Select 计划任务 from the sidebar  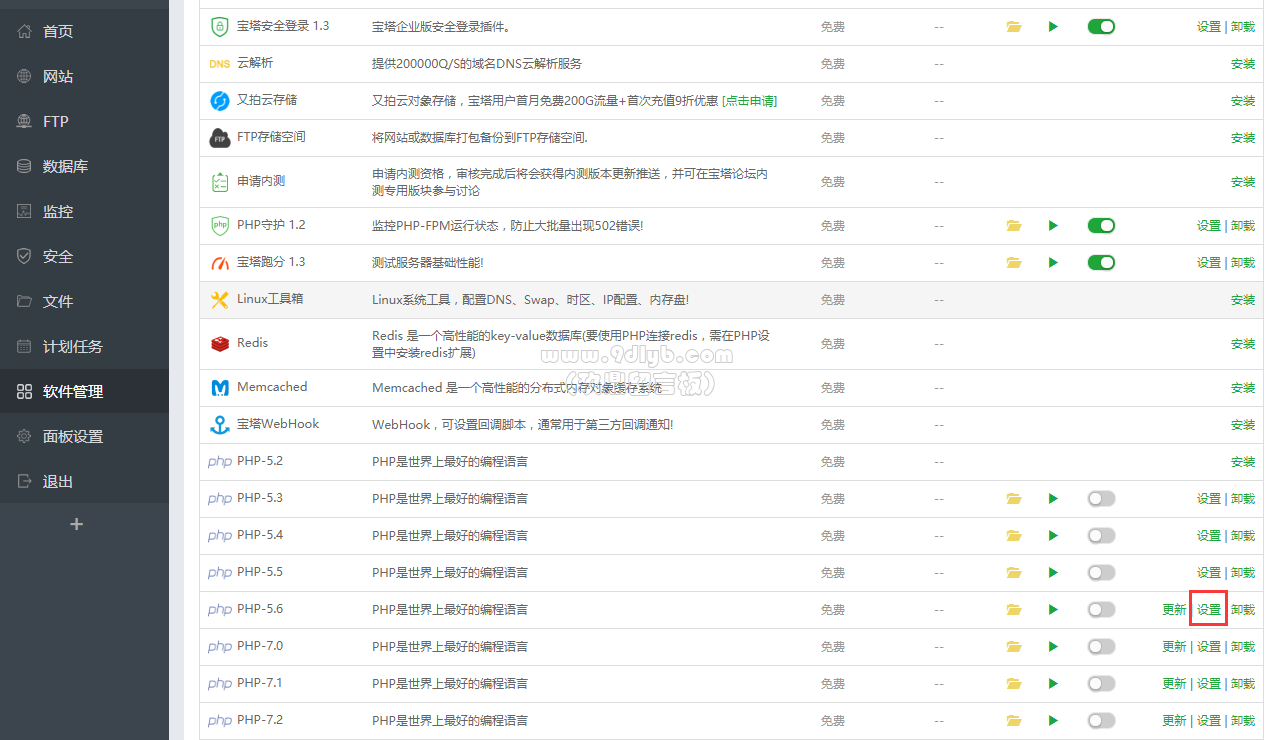pyautogui.click(x=72, y=347)
